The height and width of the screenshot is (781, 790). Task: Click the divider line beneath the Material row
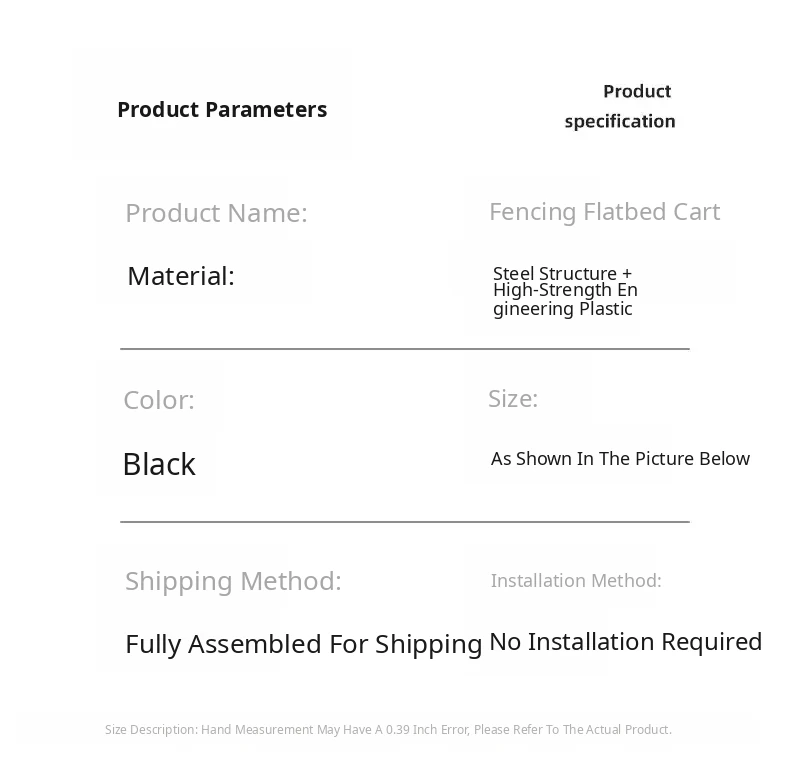[404, 349]
